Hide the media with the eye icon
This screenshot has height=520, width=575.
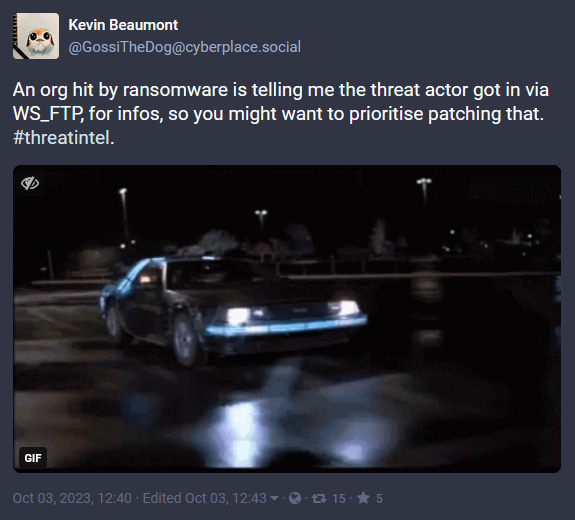[30, 183]
